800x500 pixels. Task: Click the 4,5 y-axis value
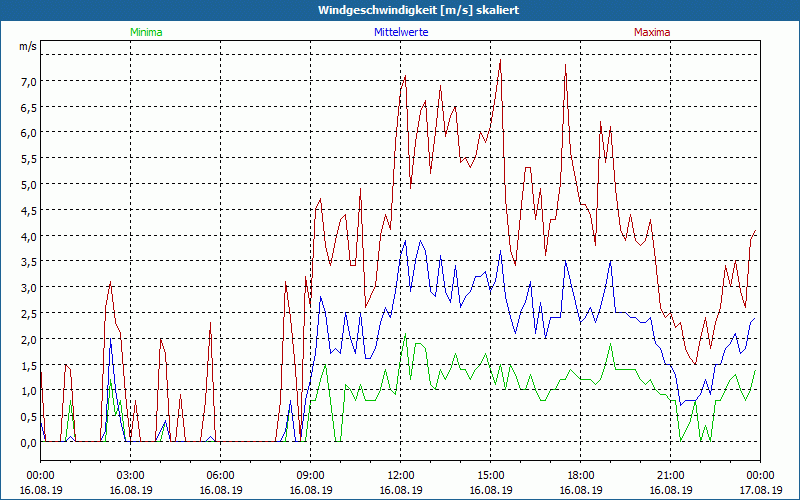pyautogui.click(x=28, y=211)
